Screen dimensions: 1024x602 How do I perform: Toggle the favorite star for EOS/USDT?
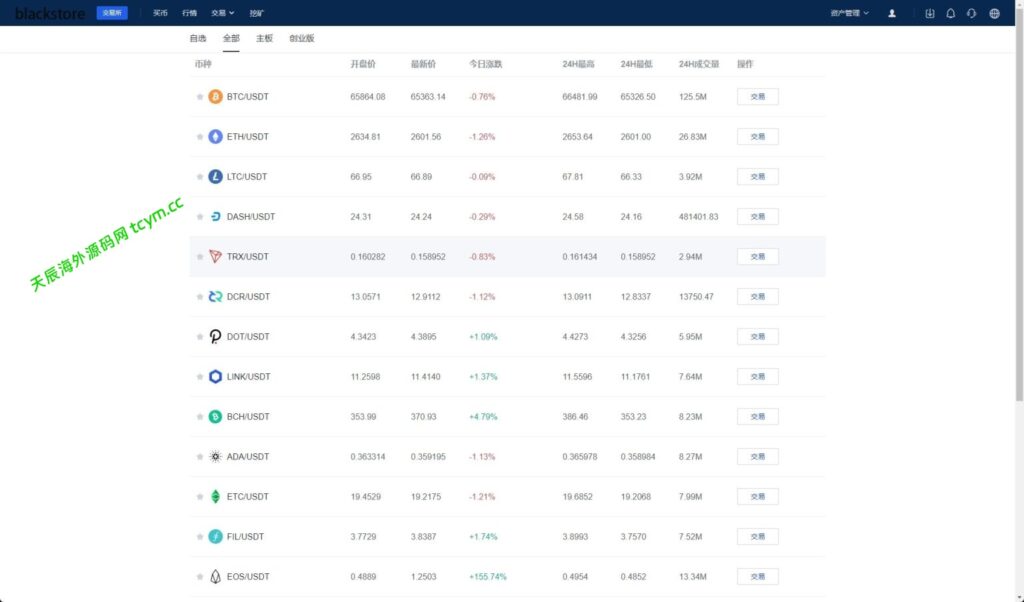coord(200,577)
